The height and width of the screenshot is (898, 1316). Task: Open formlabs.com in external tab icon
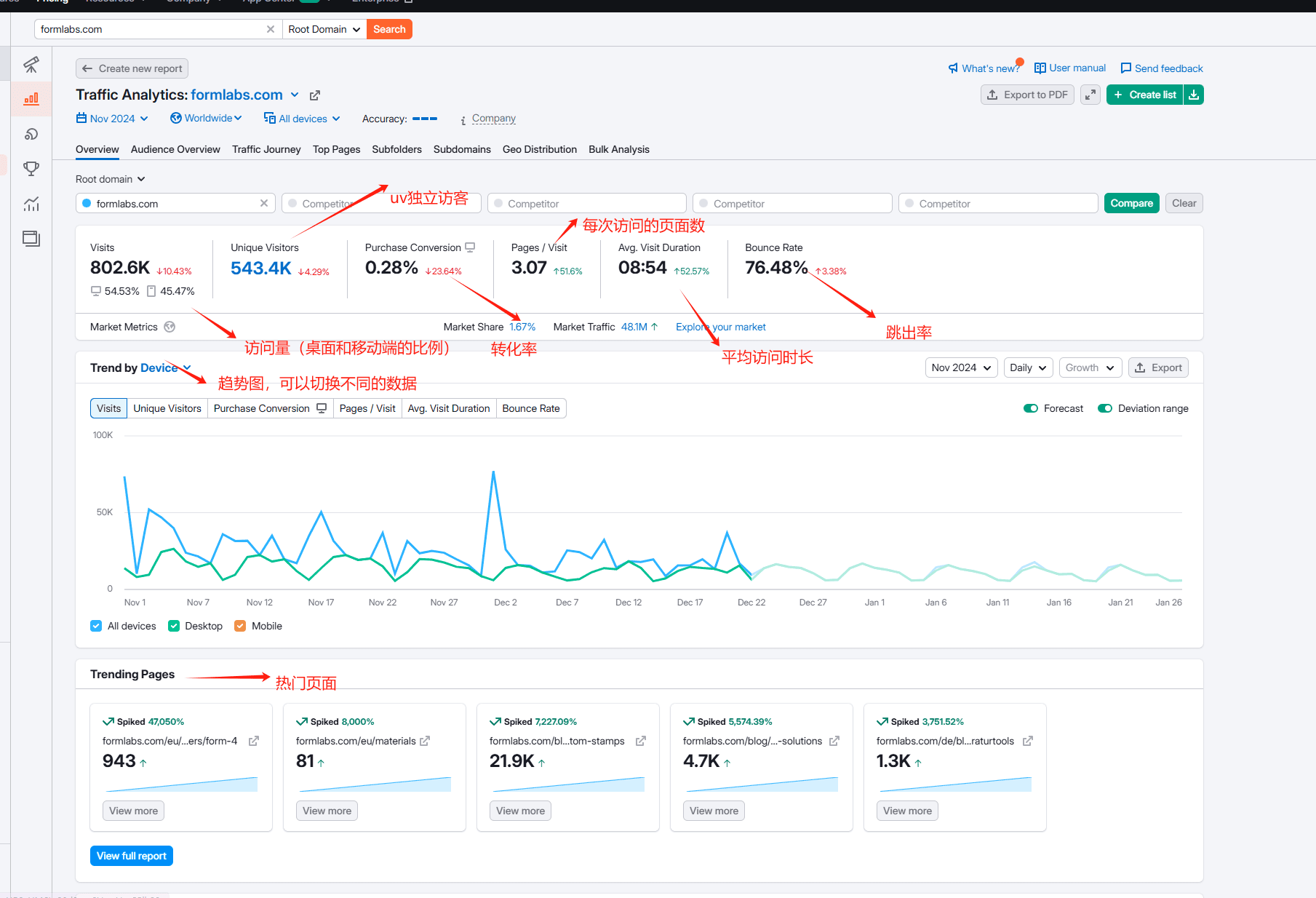pyautogui.click(x=315, y=95)
